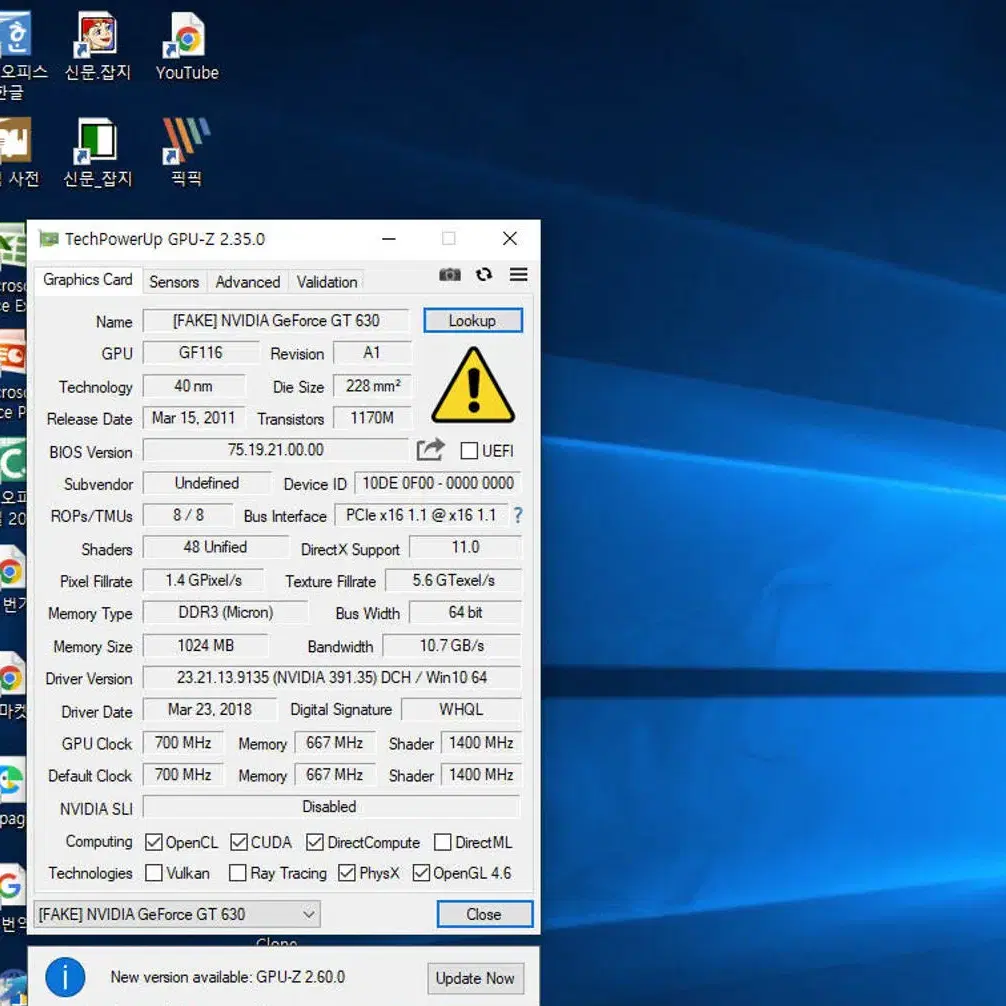The image size is (1006, 1006).
Task: Click the Default Clock 700 MHz field
Action: 183,775
